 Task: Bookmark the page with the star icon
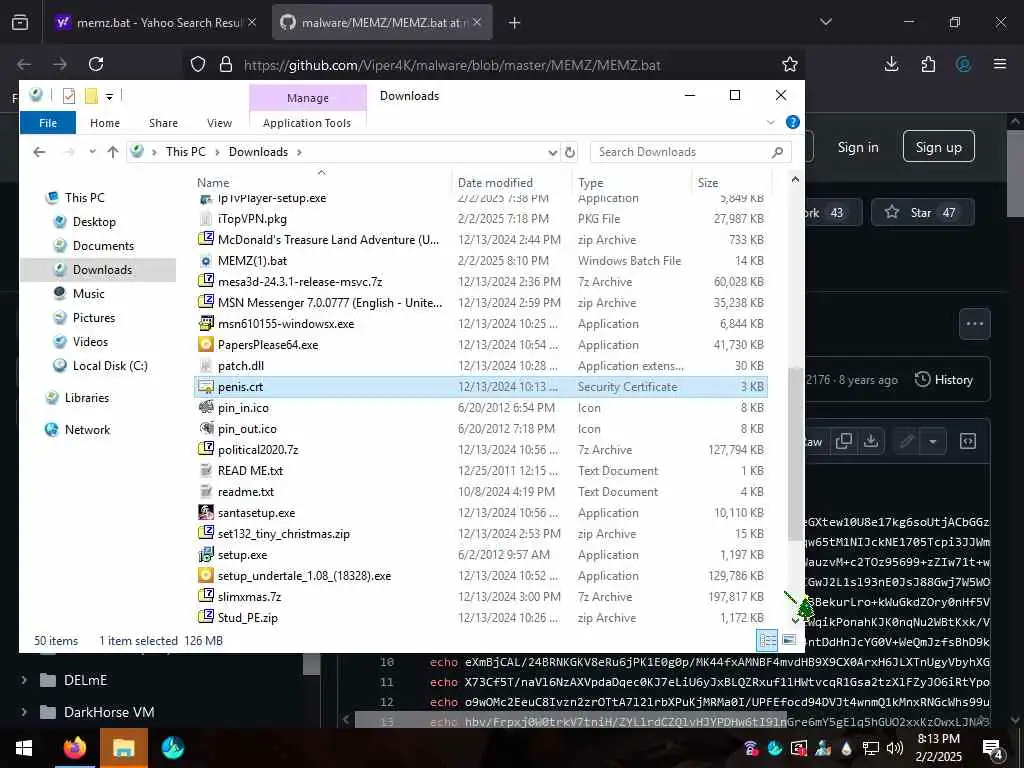click(790, 64)
